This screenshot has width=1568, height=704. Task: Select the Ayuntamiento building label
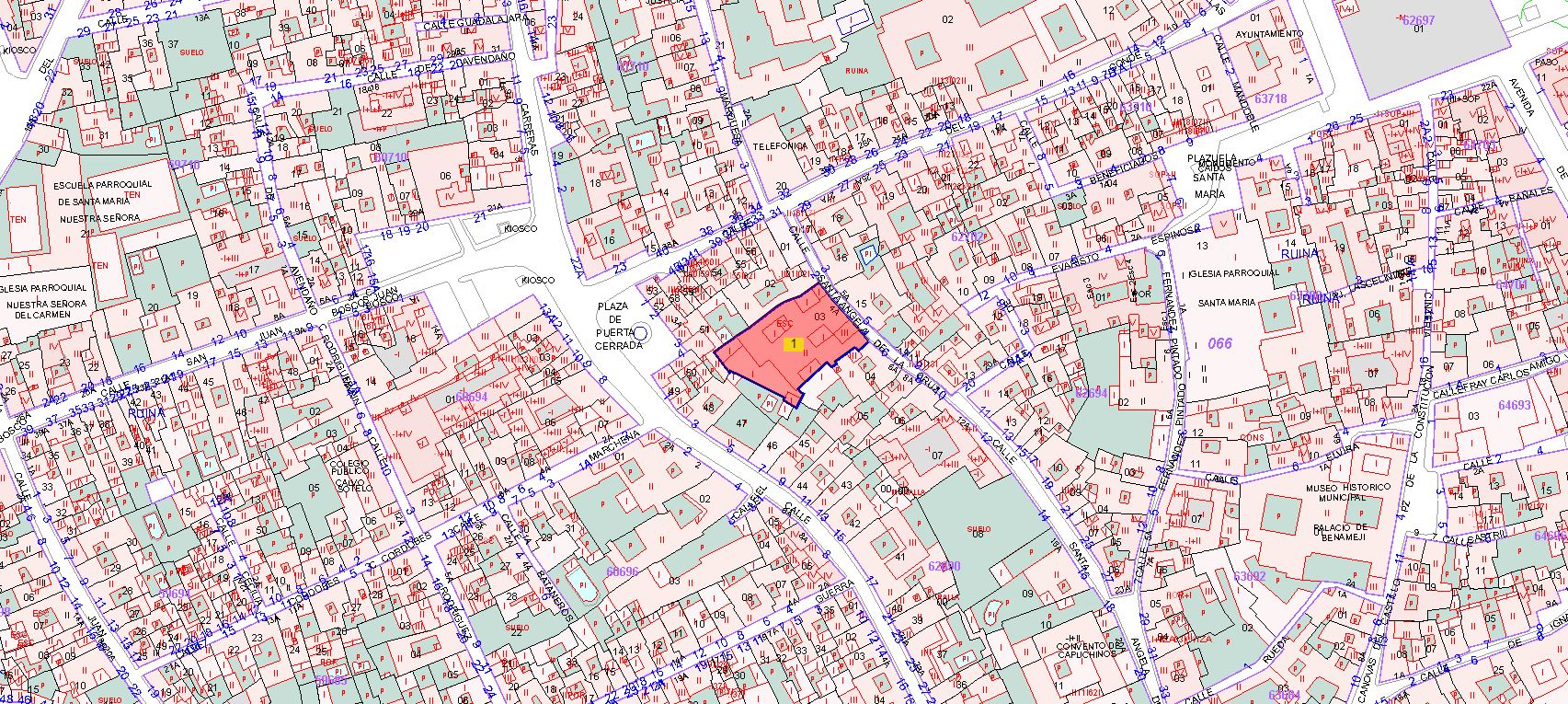pos(1270,33)
